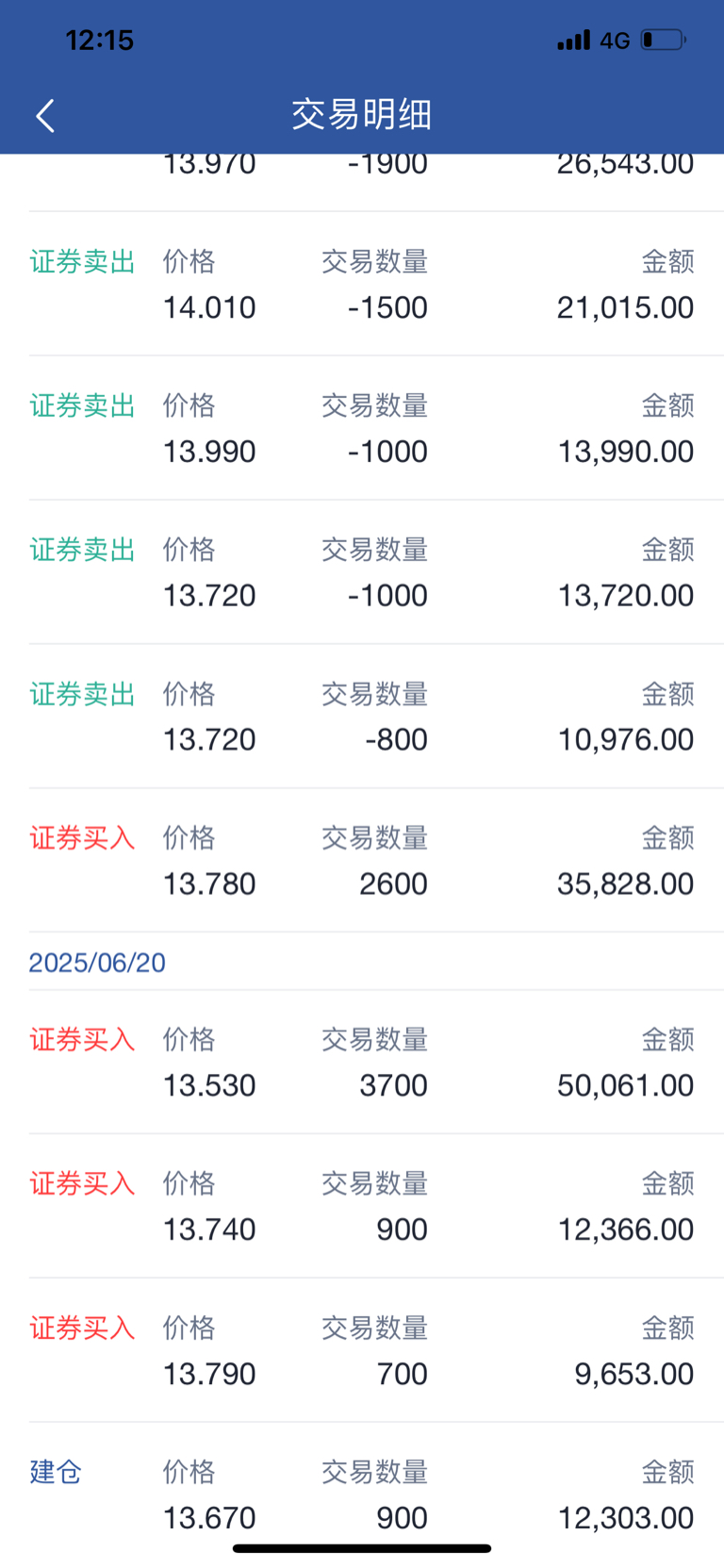Select the sell record with quantity -800
Screen dimensions: 724x1568
pyautogui.click(x=362, y=717)
